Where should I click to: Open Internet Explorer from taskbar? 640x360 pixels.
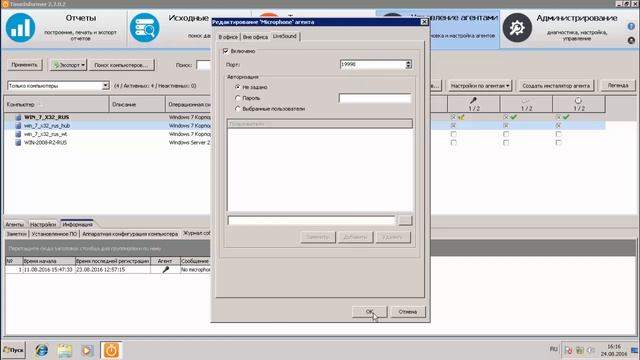coord(41,350)
